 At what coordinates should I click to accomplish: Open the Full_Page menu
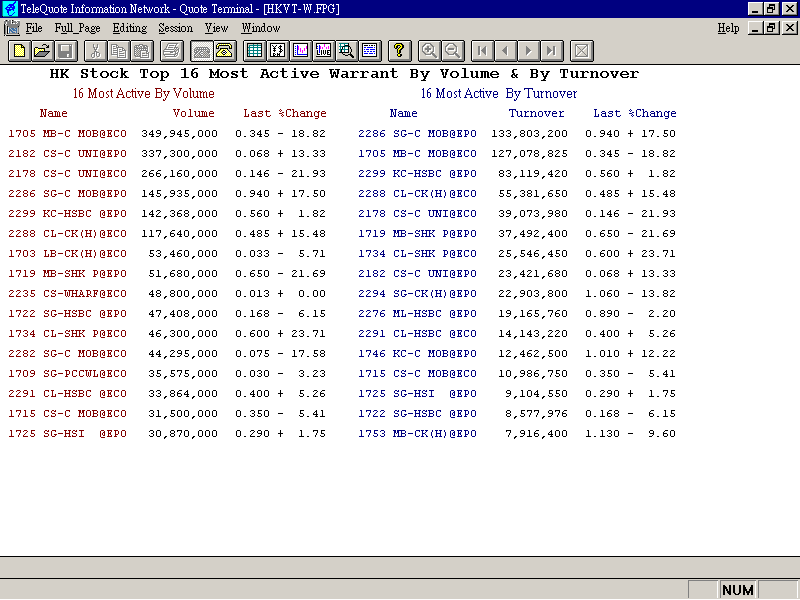[x=77, y=28]
